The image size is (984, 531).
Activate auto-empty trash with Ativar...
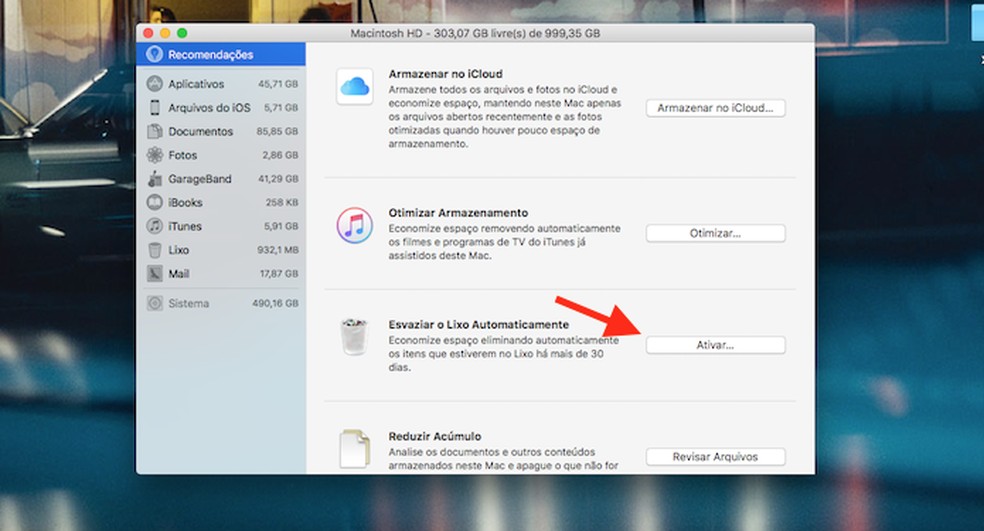[x=715, y=345]
